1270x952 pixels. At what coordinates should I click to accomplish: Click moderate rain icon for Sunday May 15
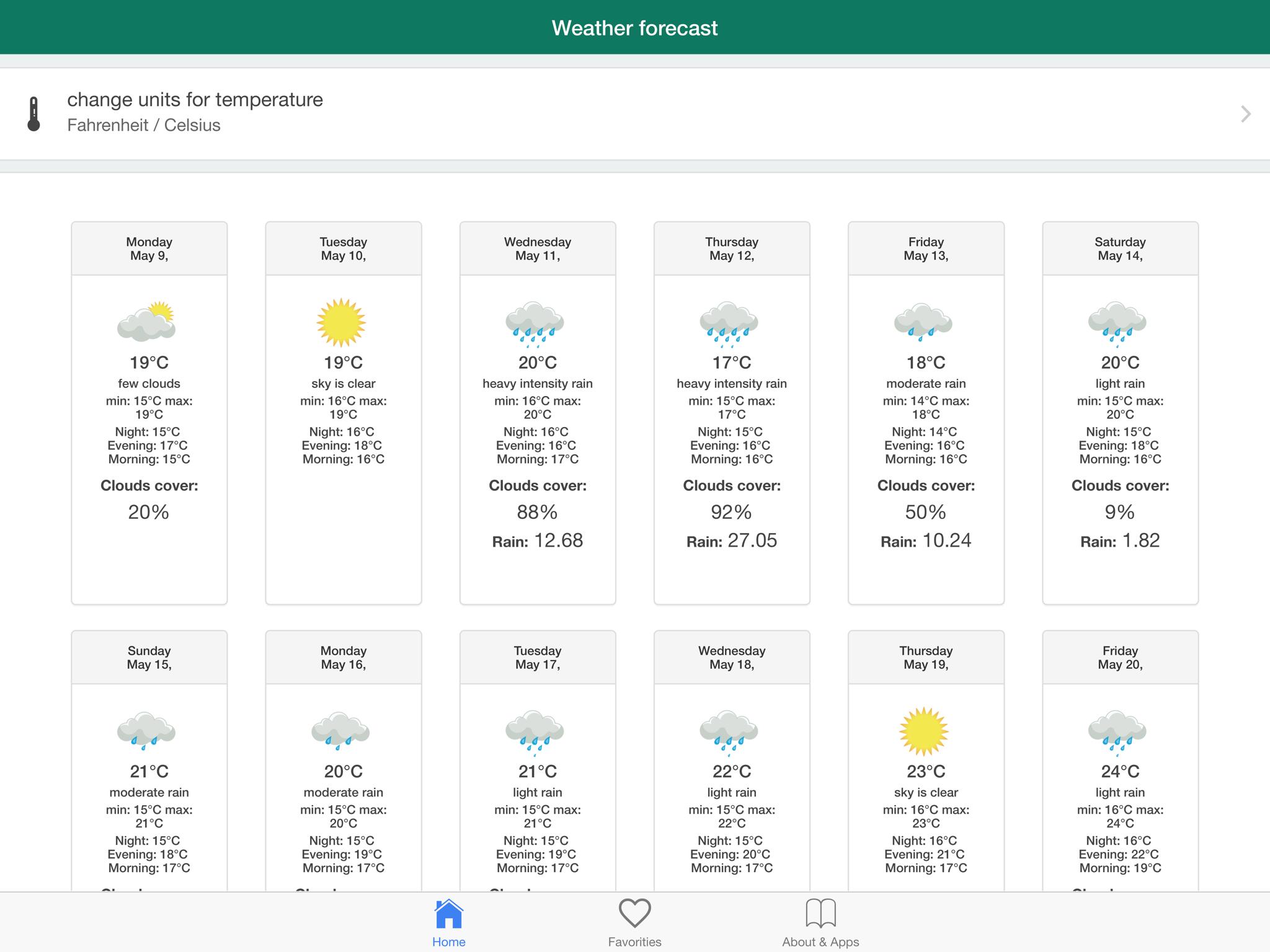tap(146, 731)
